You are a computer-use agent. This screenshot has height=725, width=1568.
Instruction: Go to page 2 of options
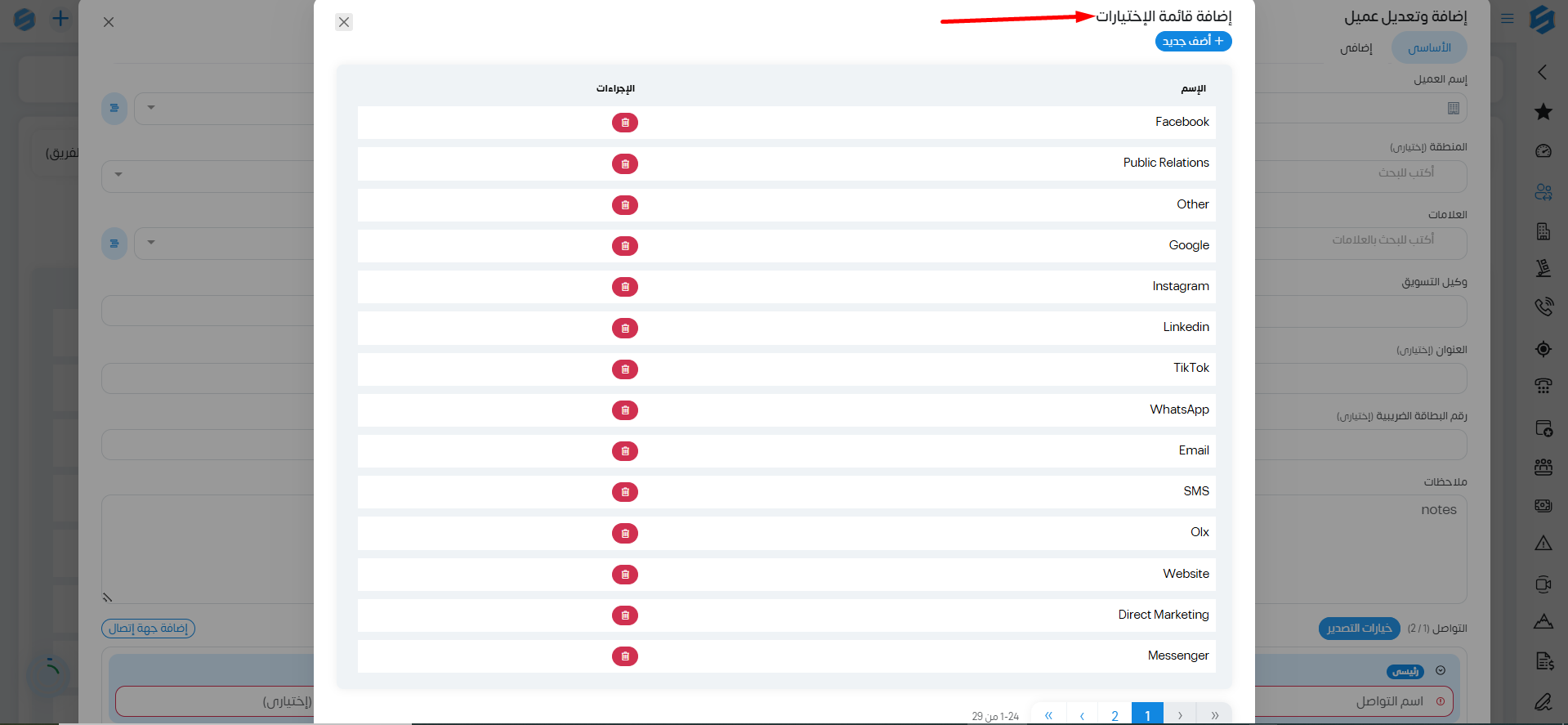[1115, 715]
